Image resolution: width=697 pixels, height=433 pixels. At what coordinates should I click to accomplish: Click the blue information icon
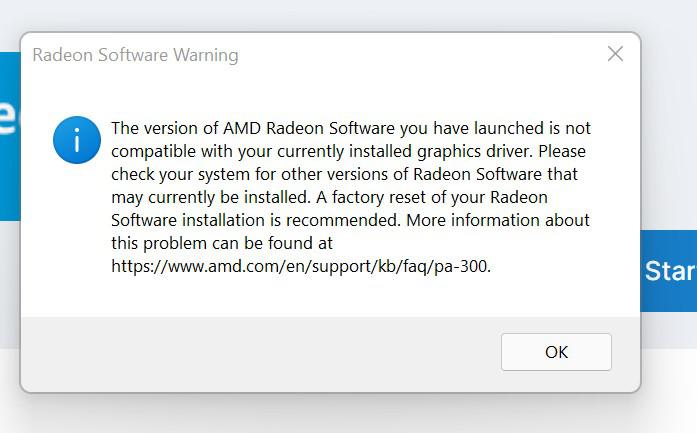(77, 140)
